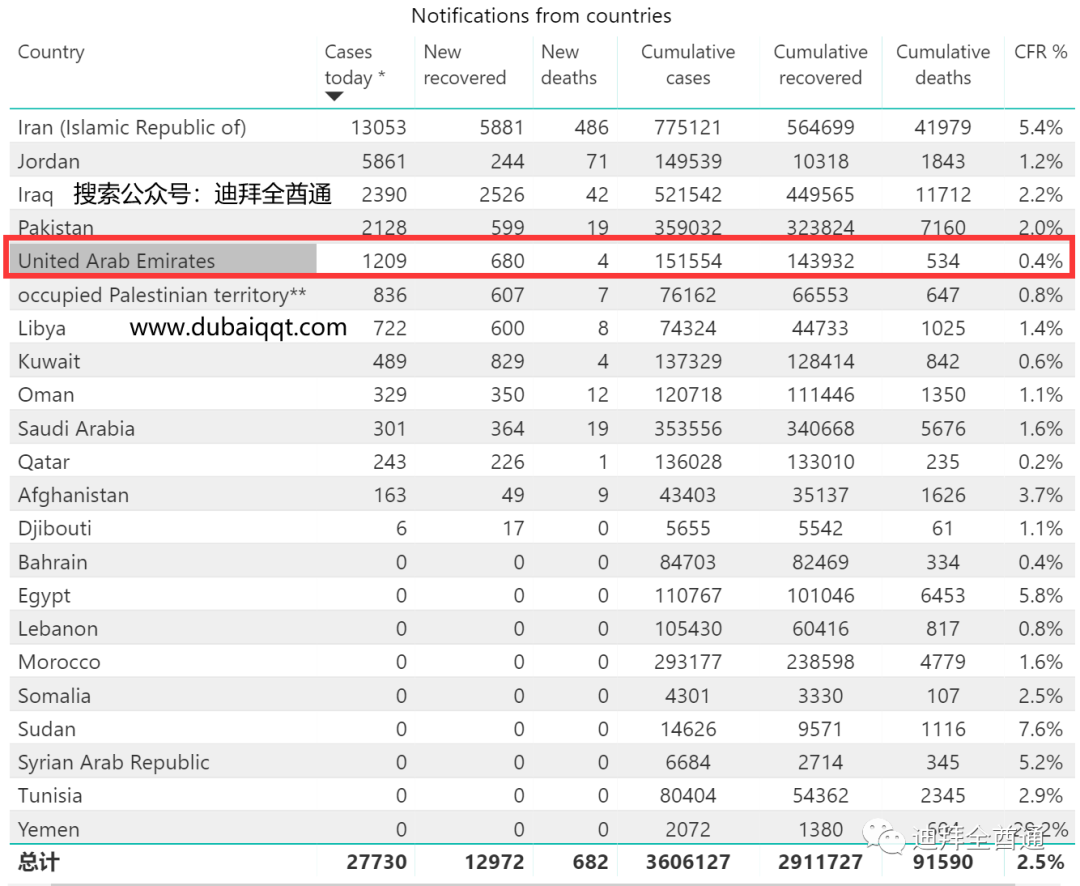The height and width of the screenshot is (886, 1080).
Task: Select the Morocco country cell
Action: [59, 662]
